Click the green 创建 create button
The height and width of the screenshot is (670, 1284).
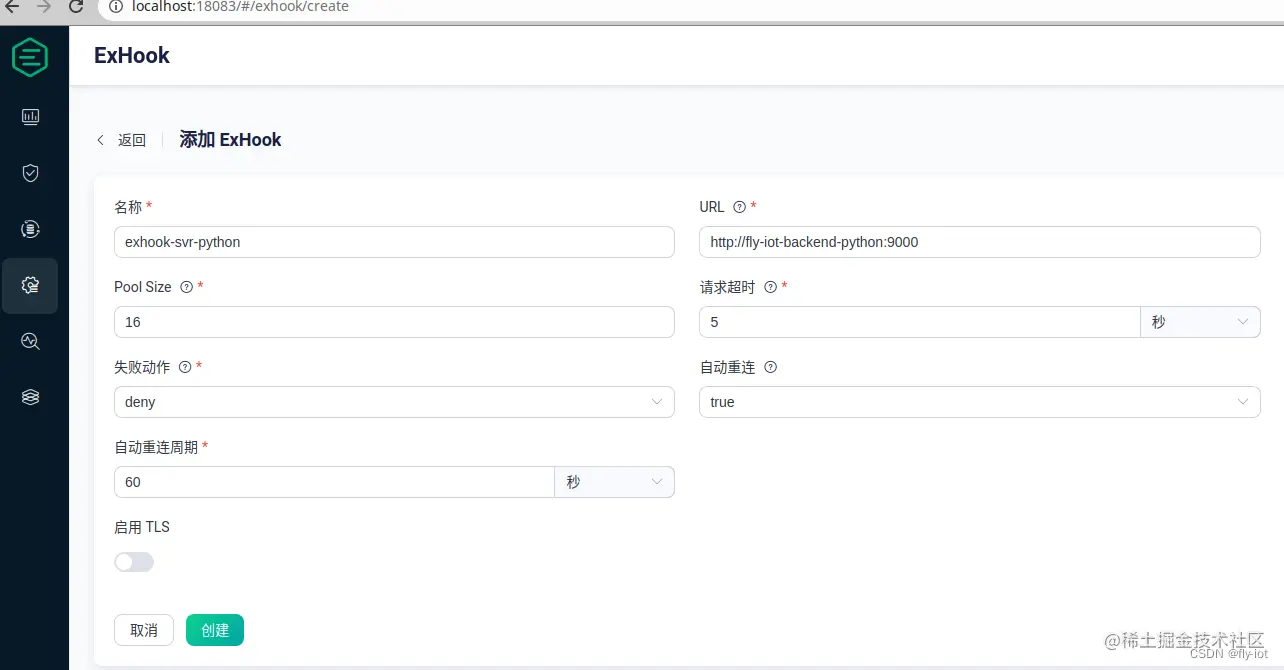click(214, 630)
